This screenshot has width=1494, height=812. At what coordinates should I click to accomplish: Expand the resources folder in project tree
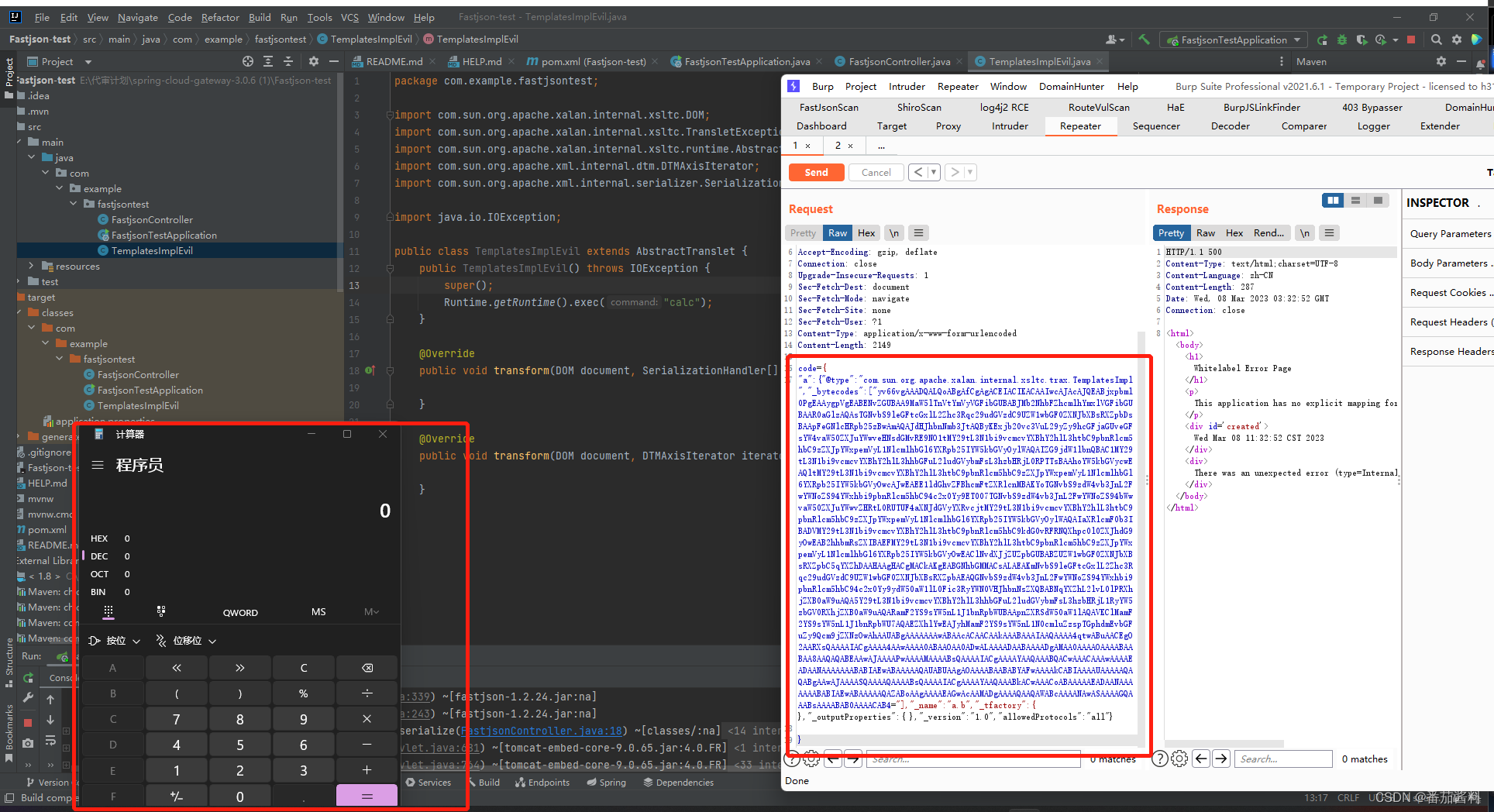pos(31,266)
